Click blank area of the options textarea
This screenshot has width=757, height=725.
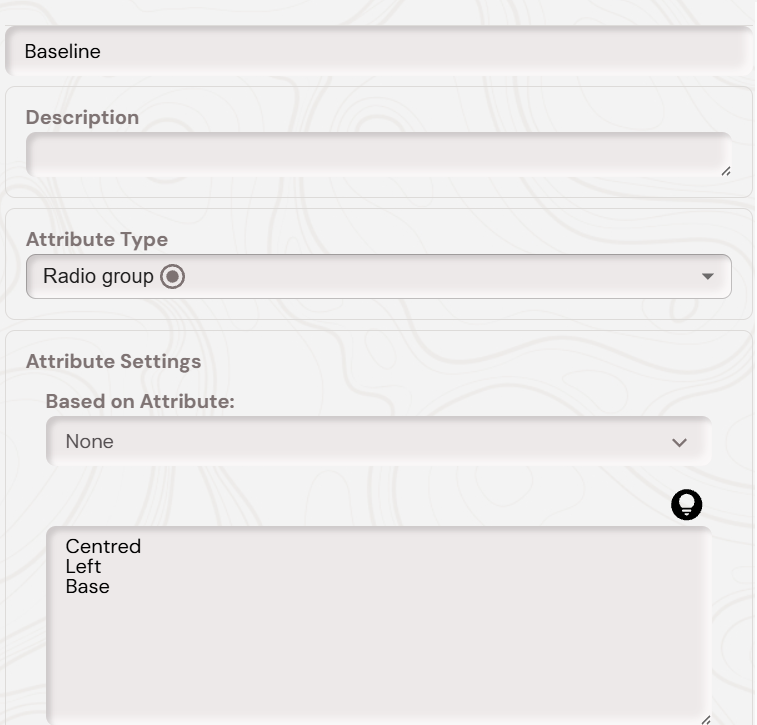[380, 650]
